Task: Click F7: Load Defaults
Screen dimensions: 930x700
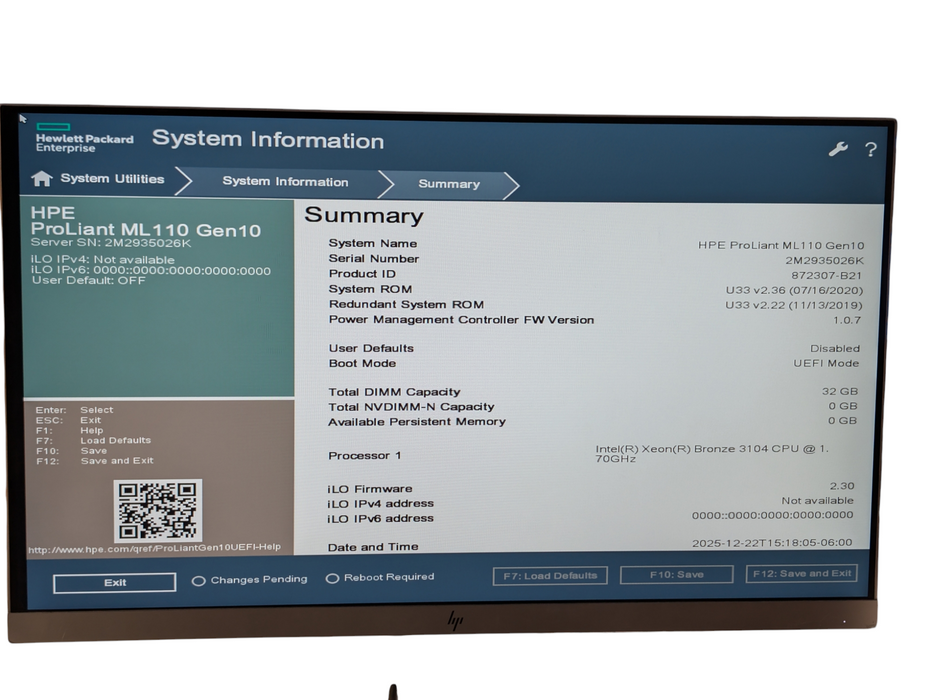Action: pos(550,574)
